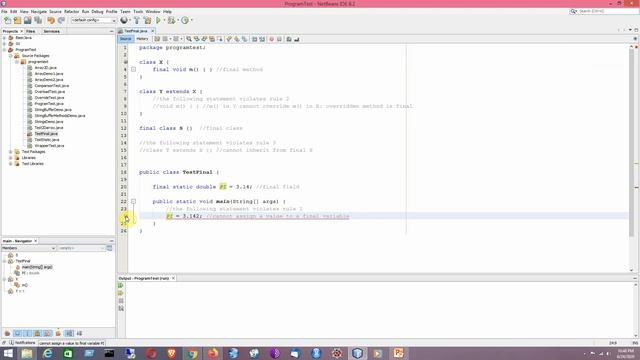Click the New File toolbar icon
Viewport: 640px width, 360px height.
[x=7, y=20]
